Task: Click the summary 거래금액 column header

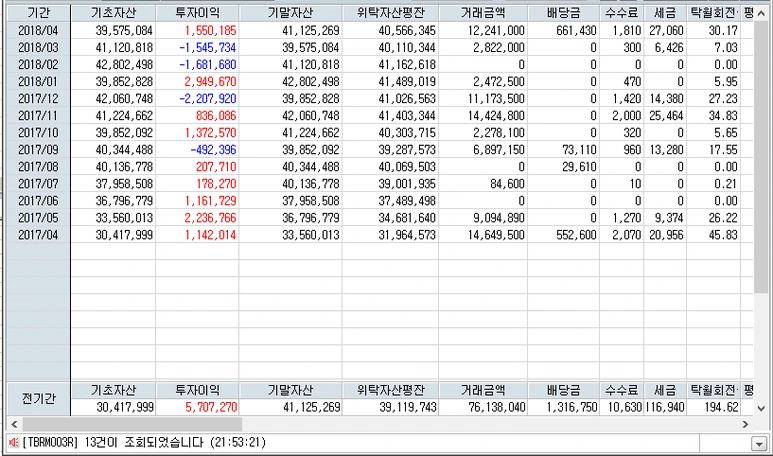Action: [x=483, y=390]
